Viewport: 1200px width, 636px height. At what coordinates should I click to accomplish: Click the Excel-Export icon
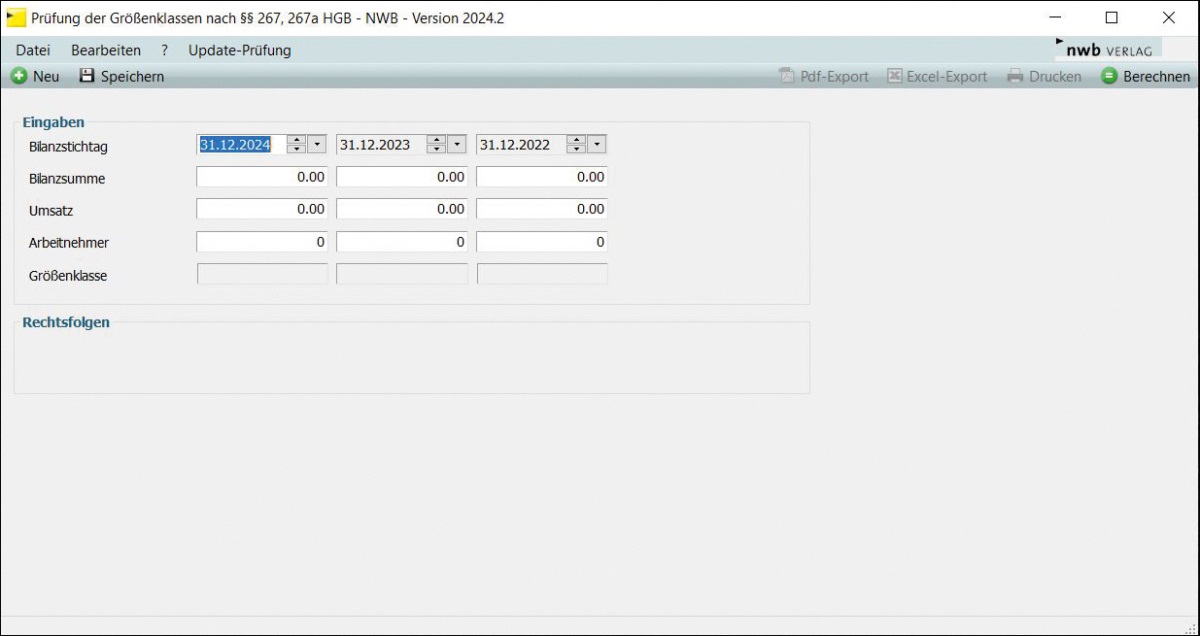pos(894,77)
